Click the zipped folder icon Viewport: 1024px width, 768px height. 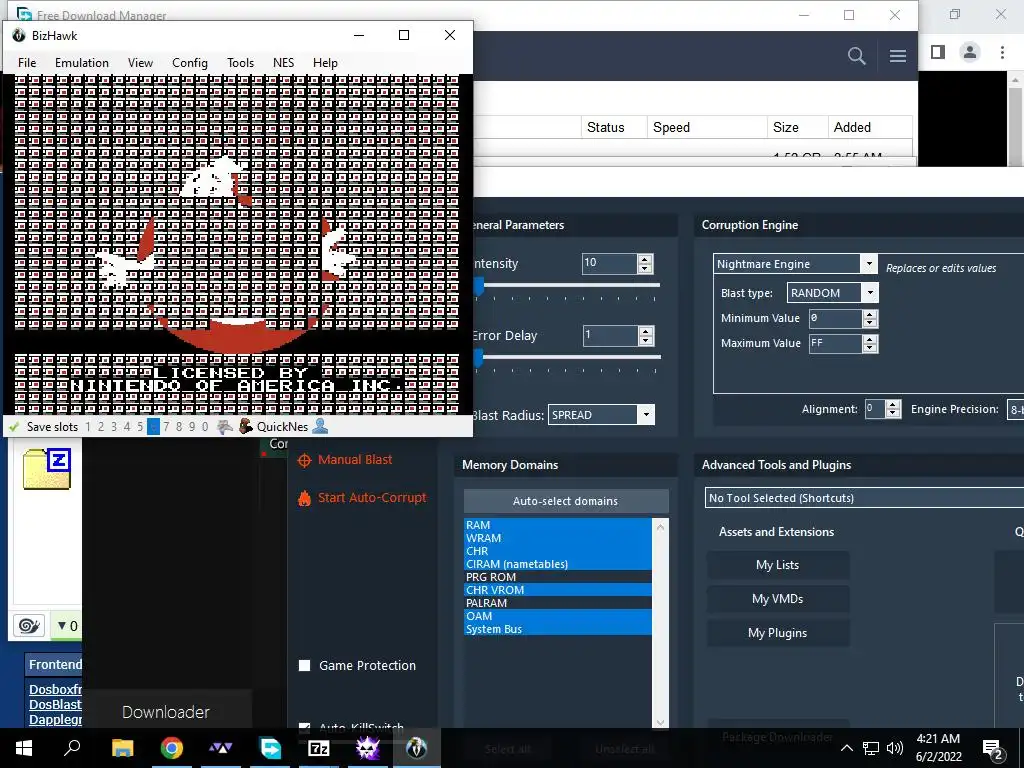coord(47,469)
